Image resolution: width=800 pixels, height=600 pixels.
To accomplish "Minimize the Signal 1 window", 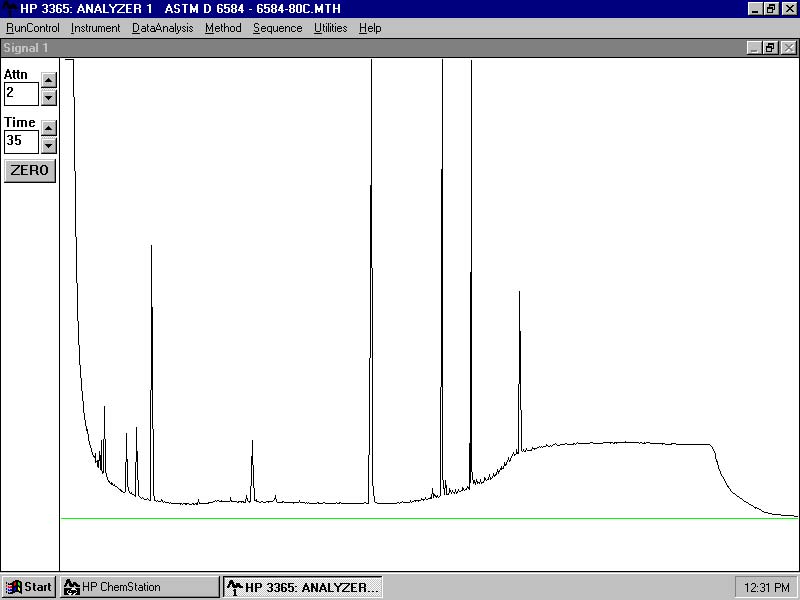I will point(755,48).
